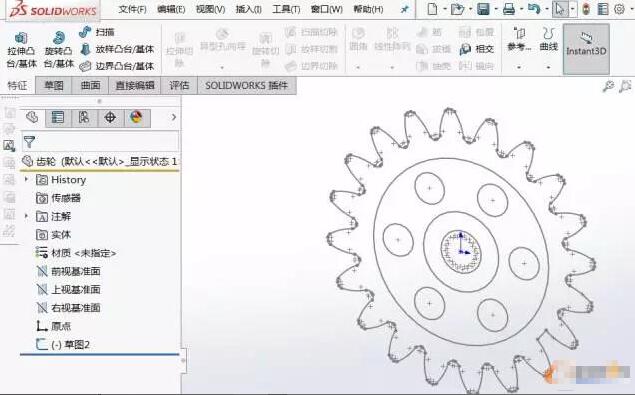Click the feature tree filter field
The width and height of the screenshot is (635, 395).
tap(100, 142)
